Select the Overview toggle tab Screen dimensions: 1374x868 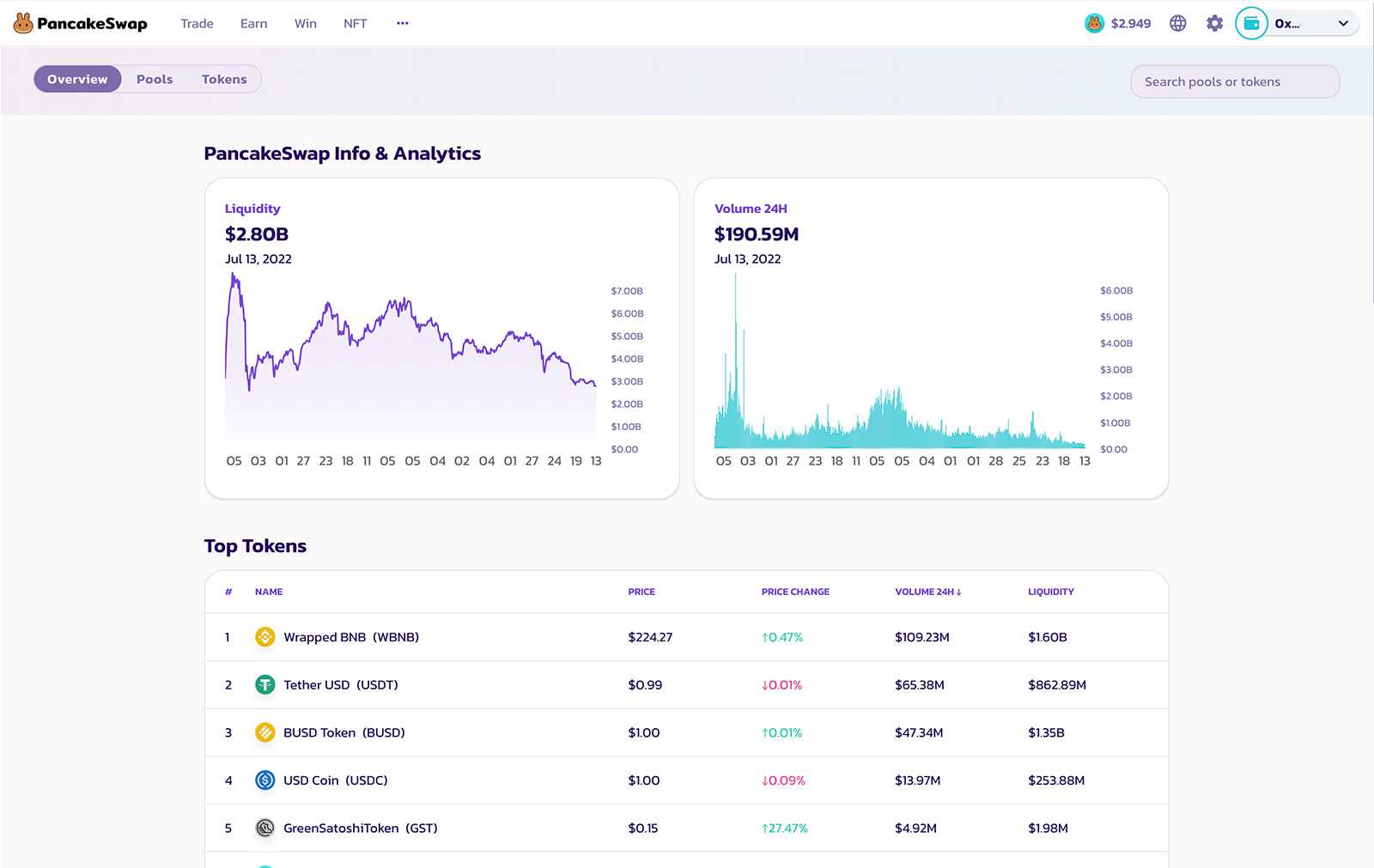click(x=77, y=79)
